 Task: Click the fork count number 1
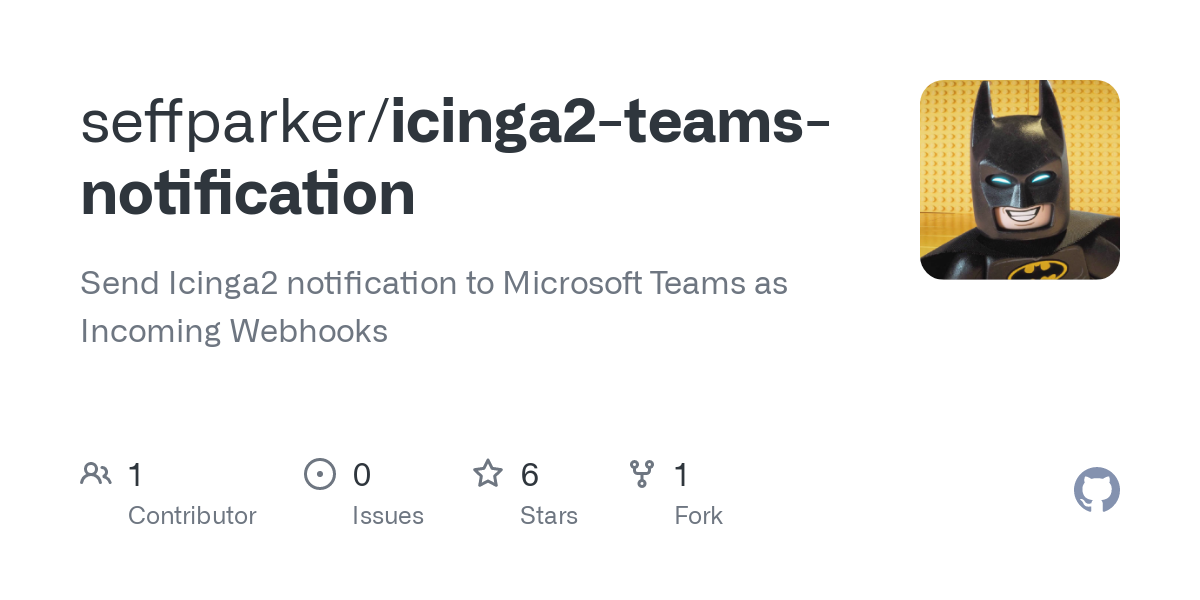(x=682, y=474)
